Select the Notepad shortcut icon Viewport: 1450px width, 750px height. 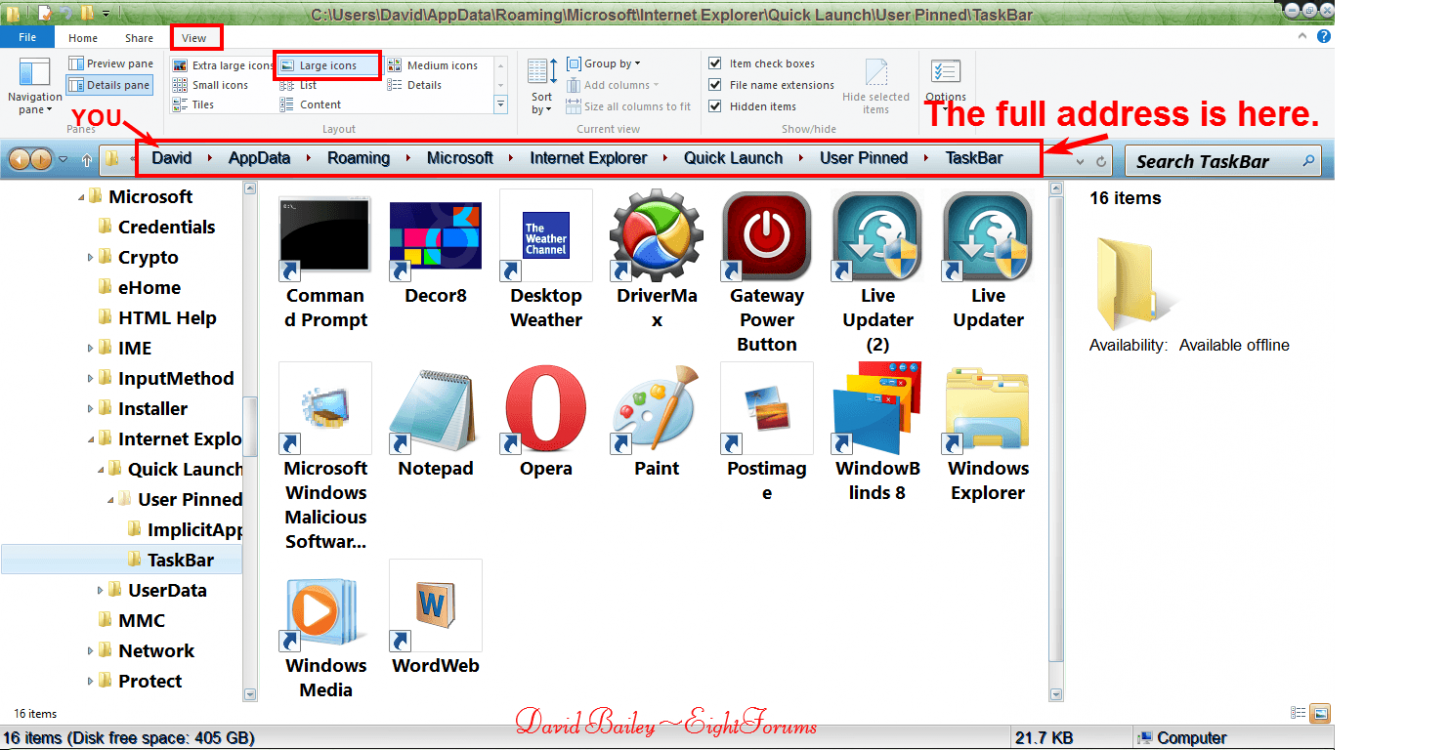(435, 410)
